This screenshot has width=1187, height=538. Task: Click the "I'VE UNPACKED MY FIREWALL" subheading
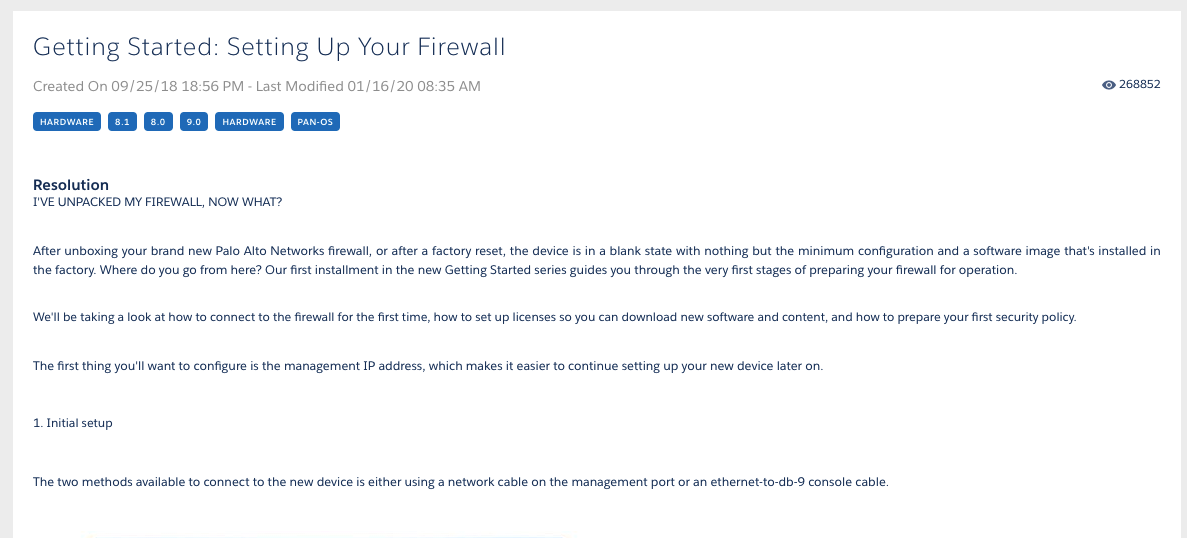pos(158,202)
